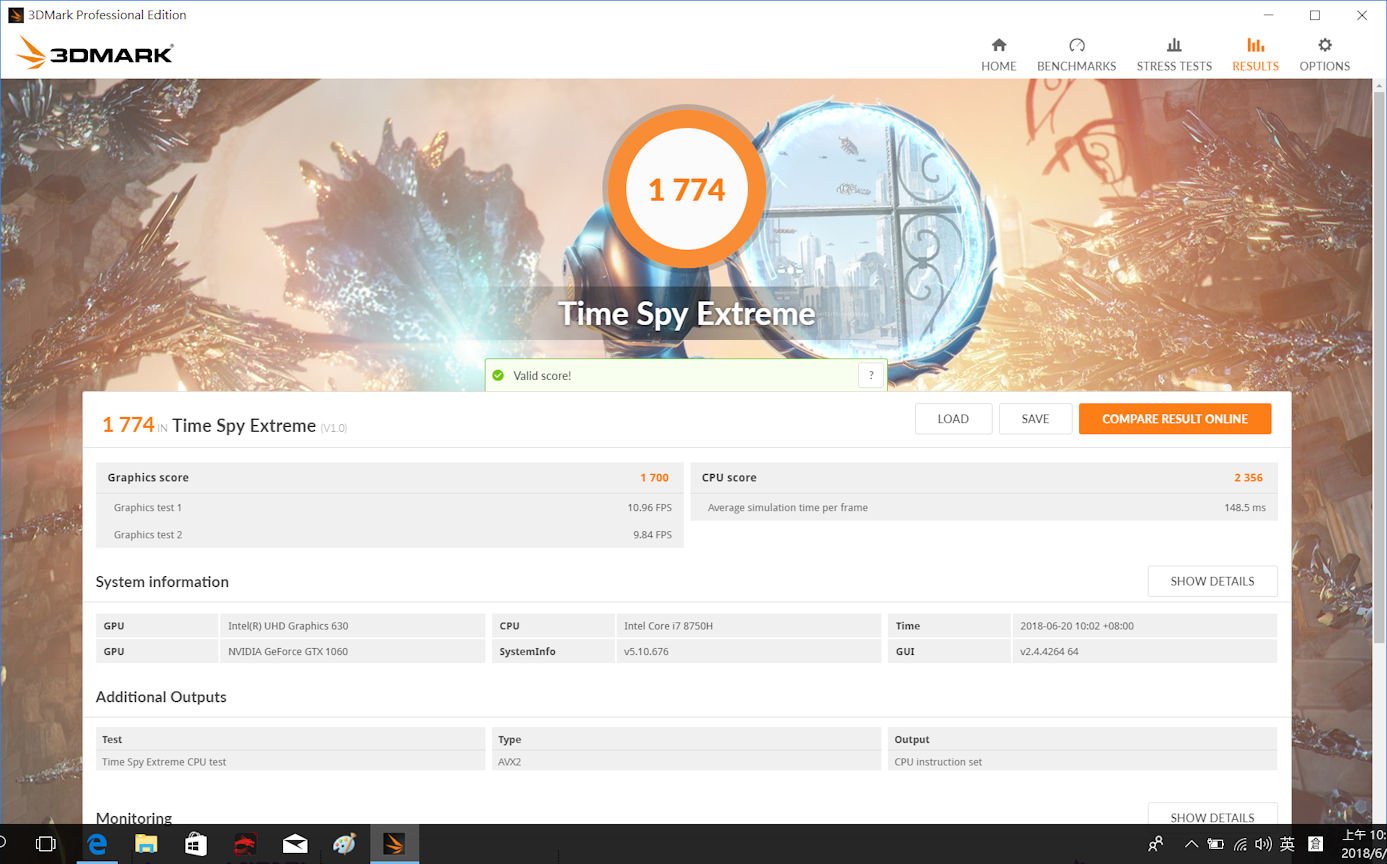Switch to STRESS TESTS tab

tap(1174, 55)
